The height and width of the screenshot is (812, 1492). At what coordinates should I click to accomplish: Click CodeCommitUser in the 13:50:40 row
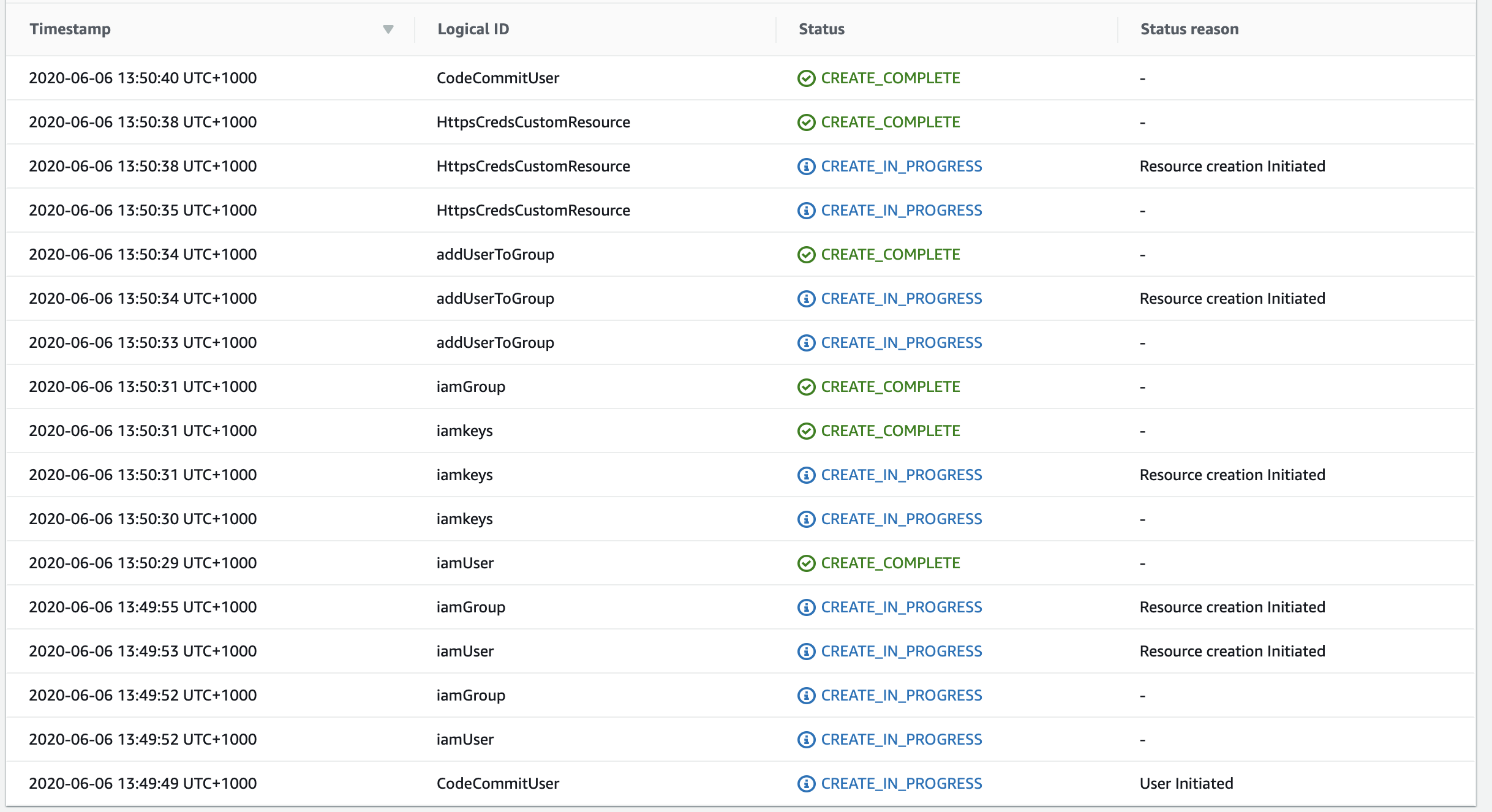[x=497, y=78]
